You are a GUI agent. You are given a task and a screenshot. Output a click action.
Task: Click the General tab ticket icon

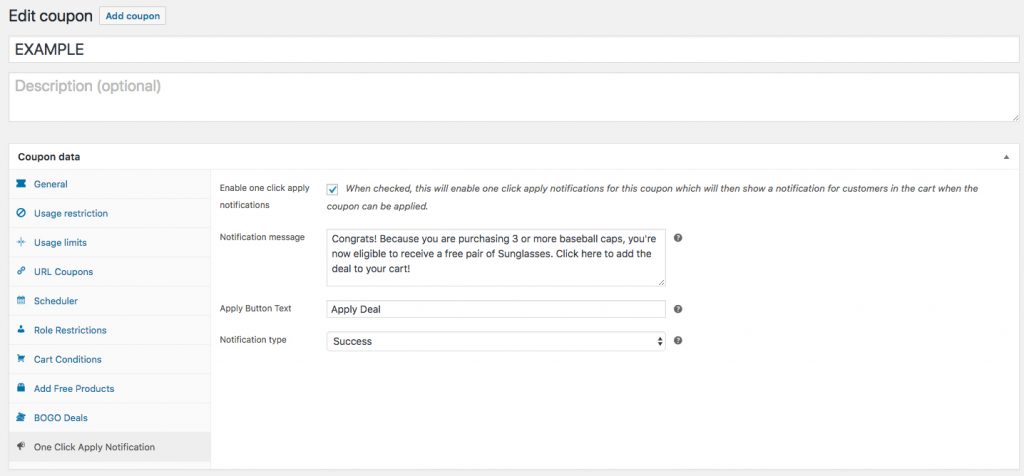point(22,184)
